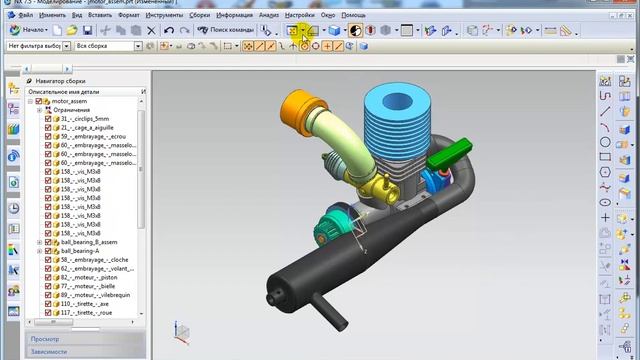Toggle the black-white true shading icon
Screen dimensions: 640x360
[x=355, y=30]
